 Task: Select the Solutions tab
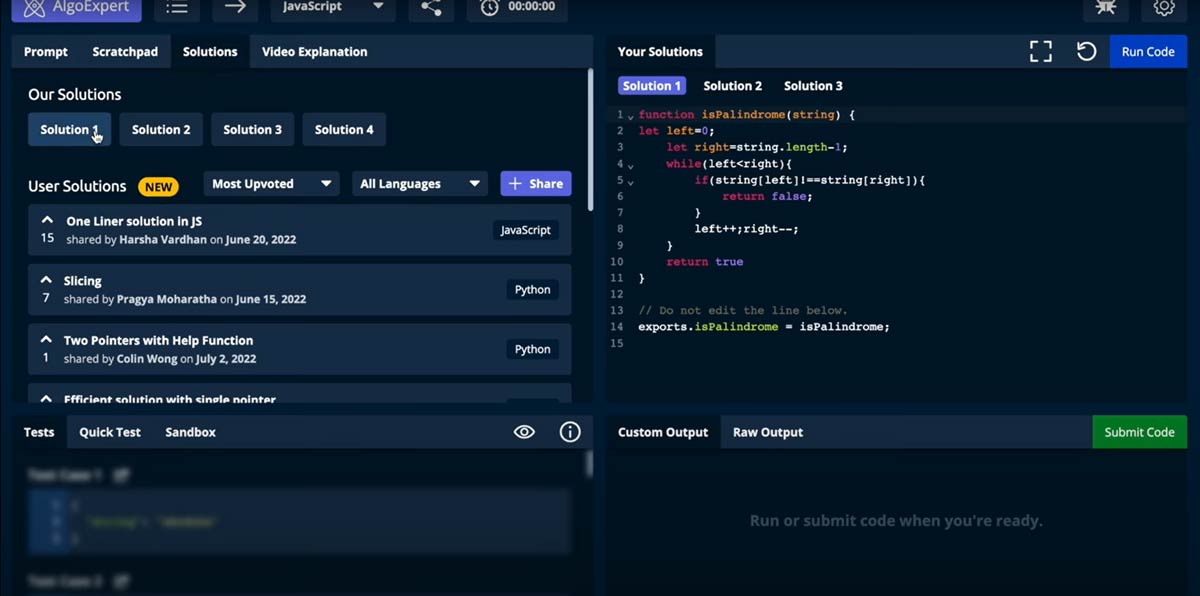click(210, 52)
